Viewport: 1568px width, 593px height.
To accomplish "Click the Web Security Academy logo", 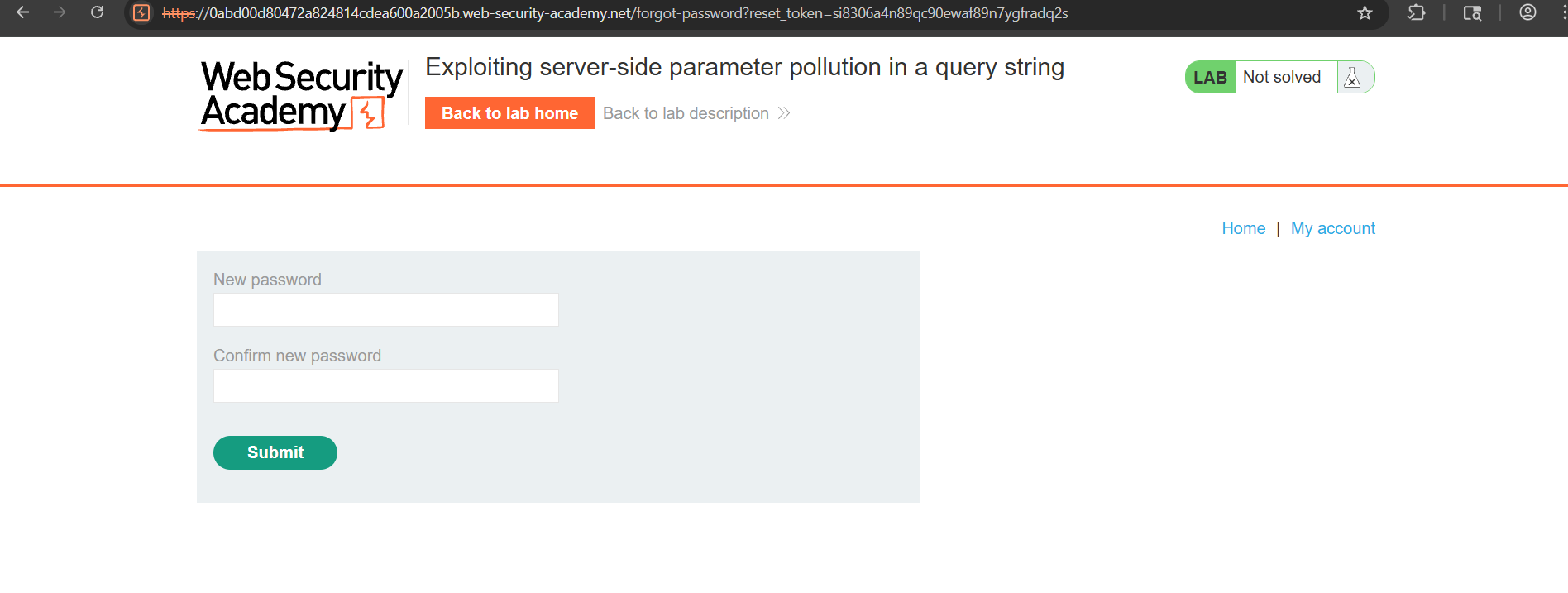I will pyautogui.click(x=301, y=95).
